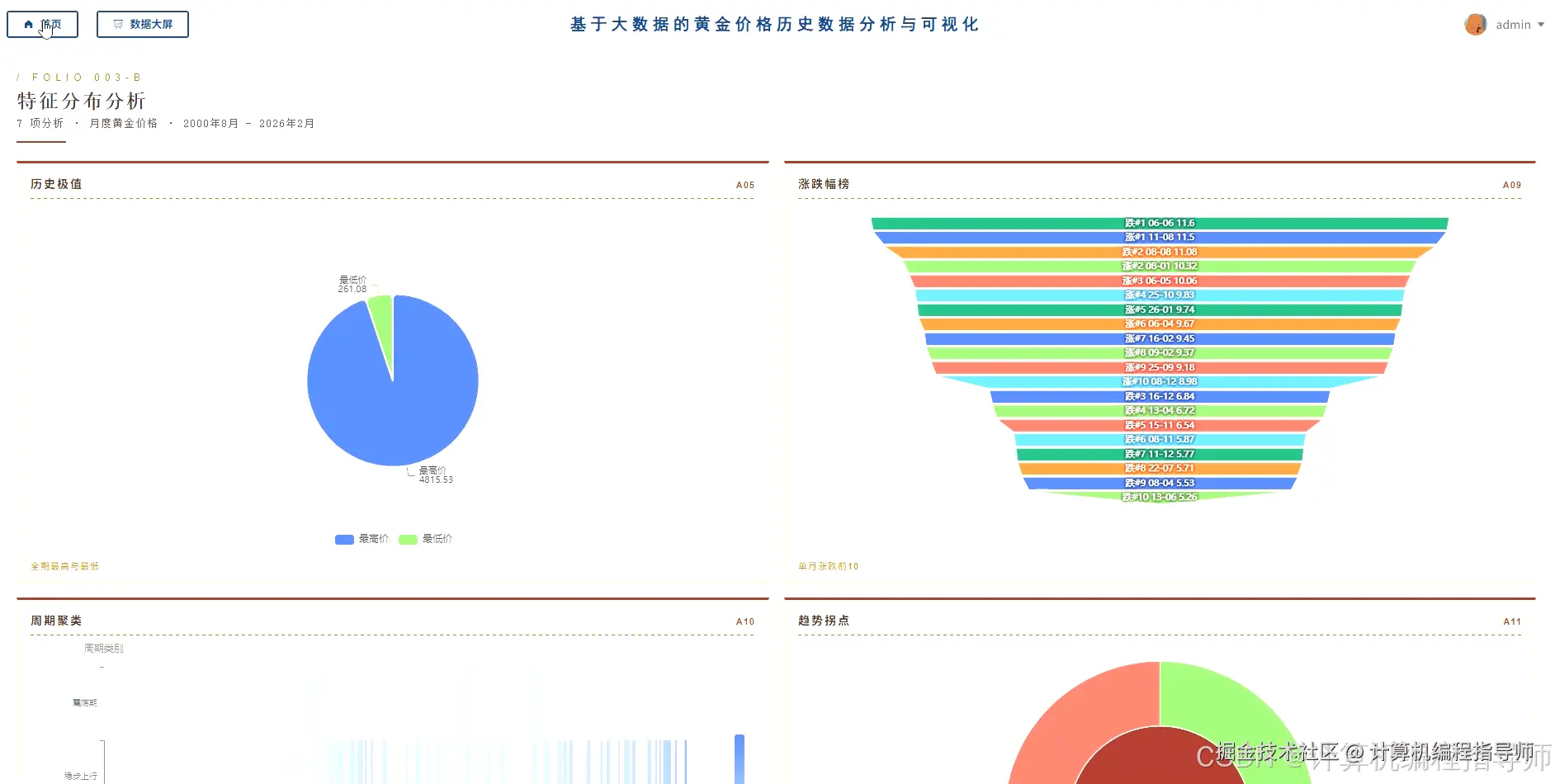Select funnel bar 跌#9 08-04 5.53

pyautogui.click(x=1160, y=484)
